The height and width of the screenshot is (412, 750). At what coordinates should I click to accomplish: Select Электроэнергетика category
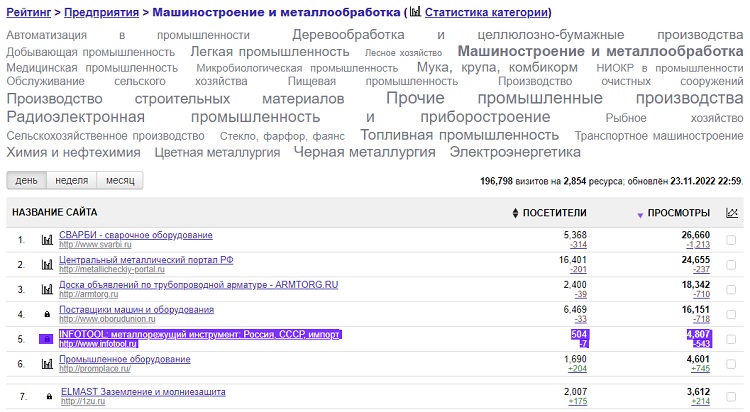515,152
